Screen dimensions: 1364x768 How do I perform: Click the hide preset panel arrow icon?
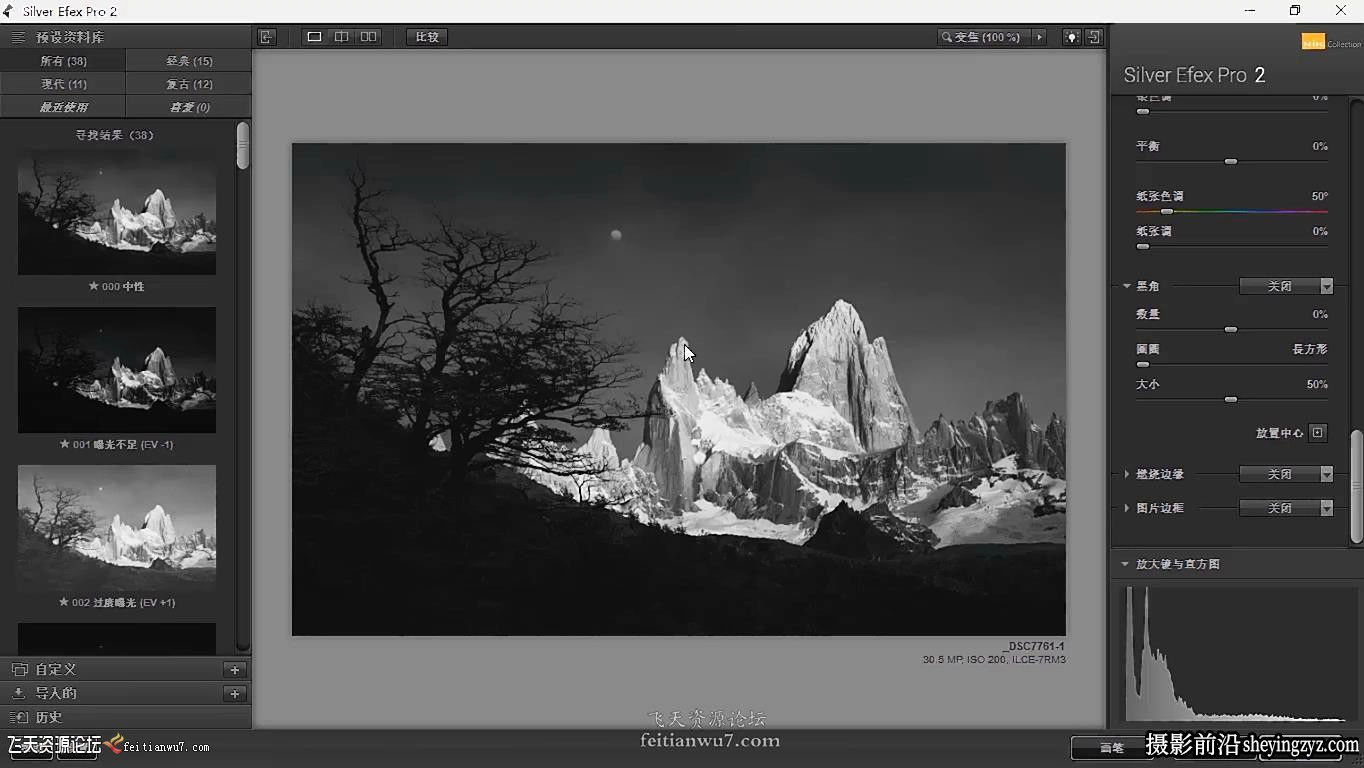point(266,37)
